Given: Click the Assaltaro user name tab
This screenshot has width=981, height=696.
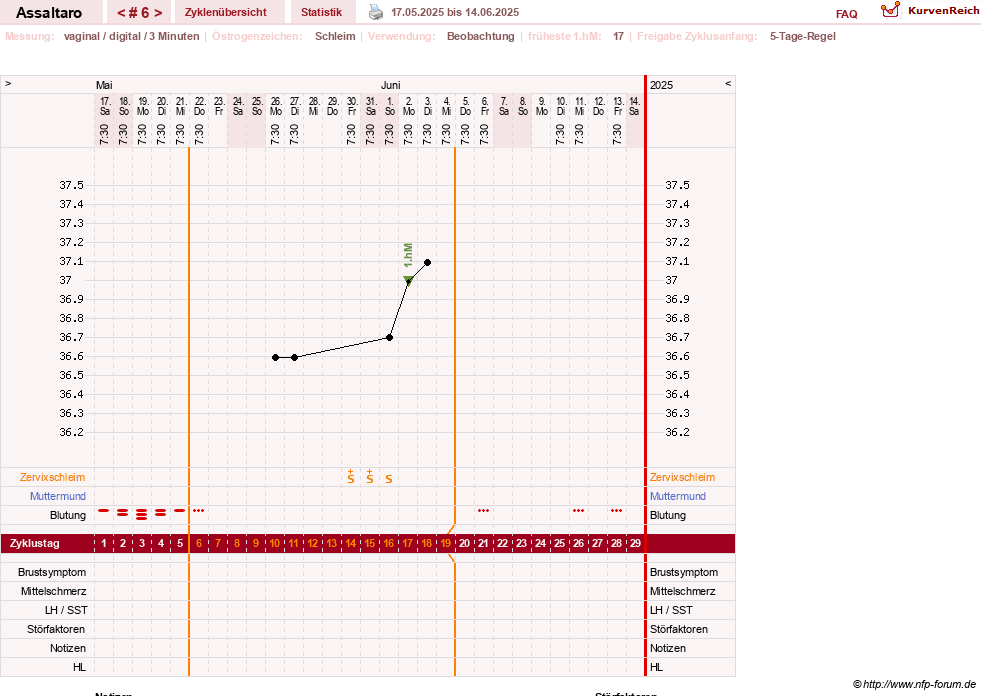Looking at the screenshot, I should tap(49, 13).
